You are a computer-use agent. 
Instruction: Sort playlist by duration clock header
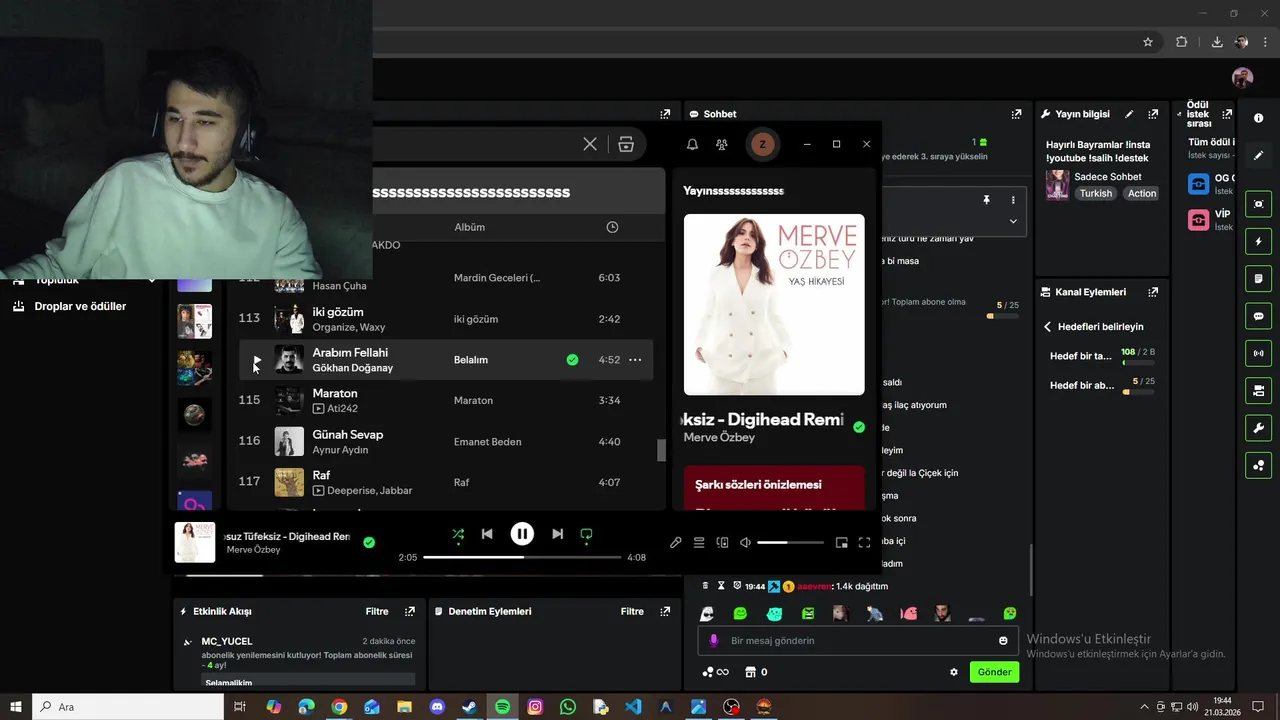[x=612, y=227]
